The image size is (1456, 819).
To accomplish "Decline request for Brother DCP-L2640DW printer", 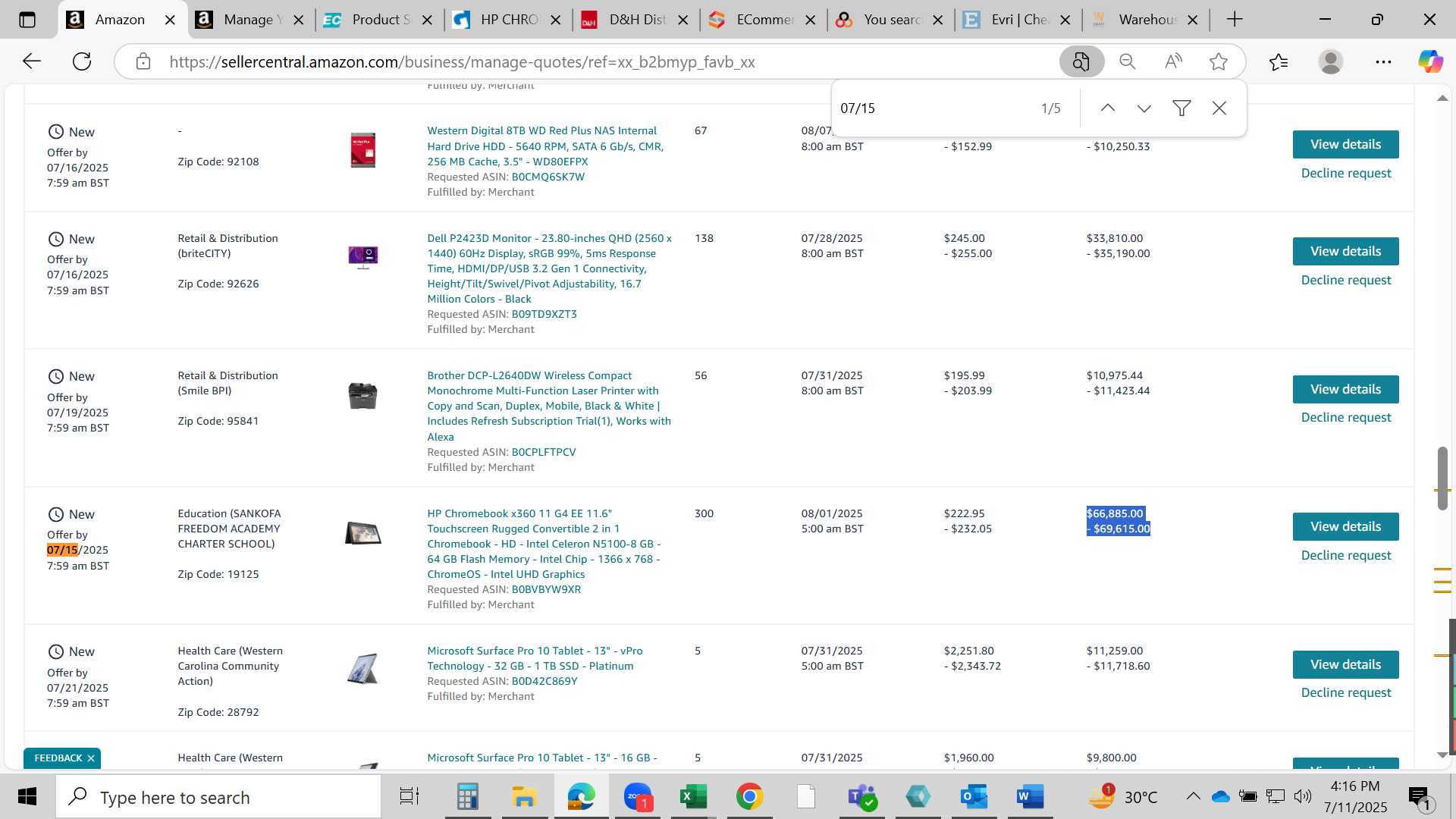I will 1346,417.
